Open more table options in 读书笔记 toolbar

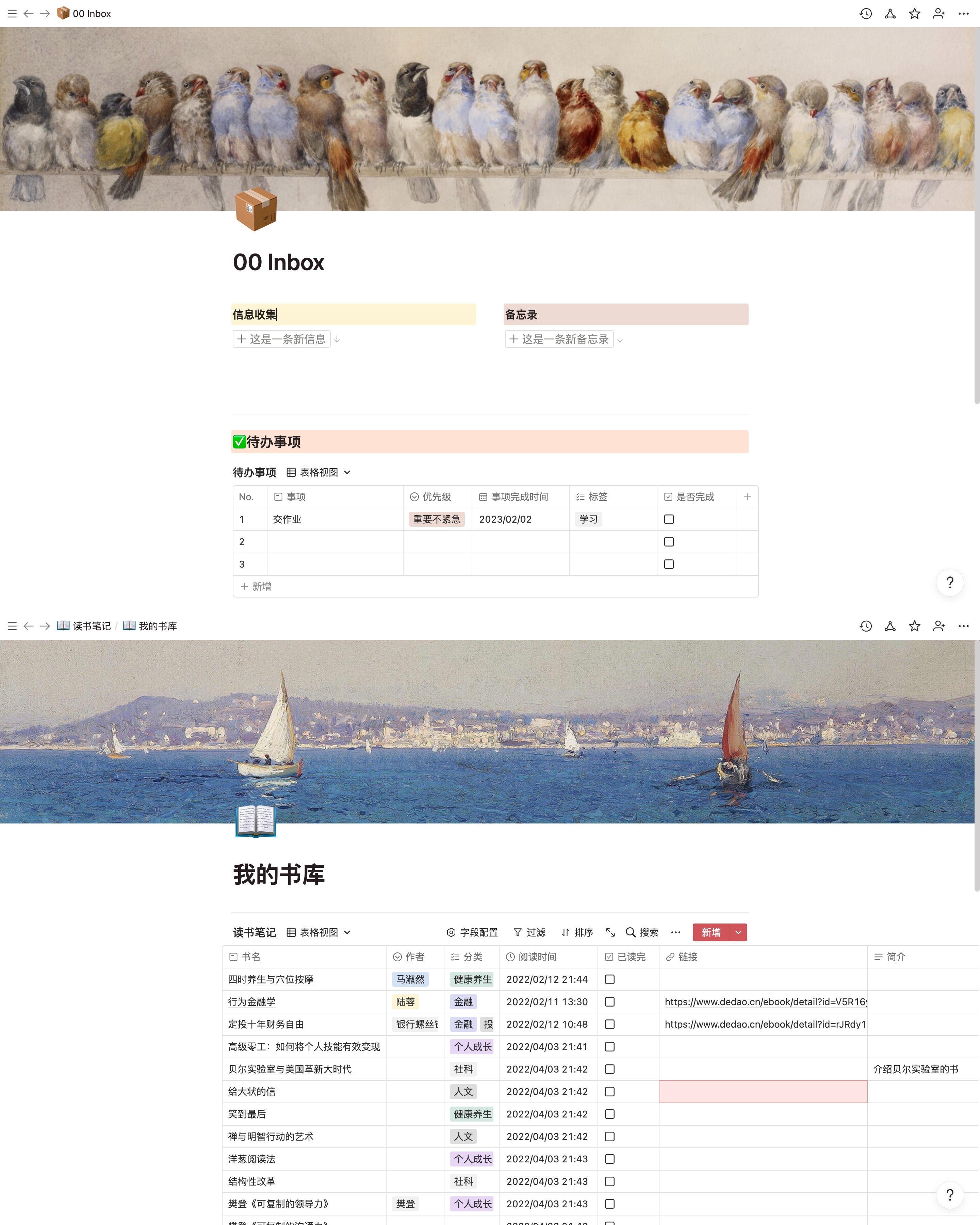click(x=675, y=932)
